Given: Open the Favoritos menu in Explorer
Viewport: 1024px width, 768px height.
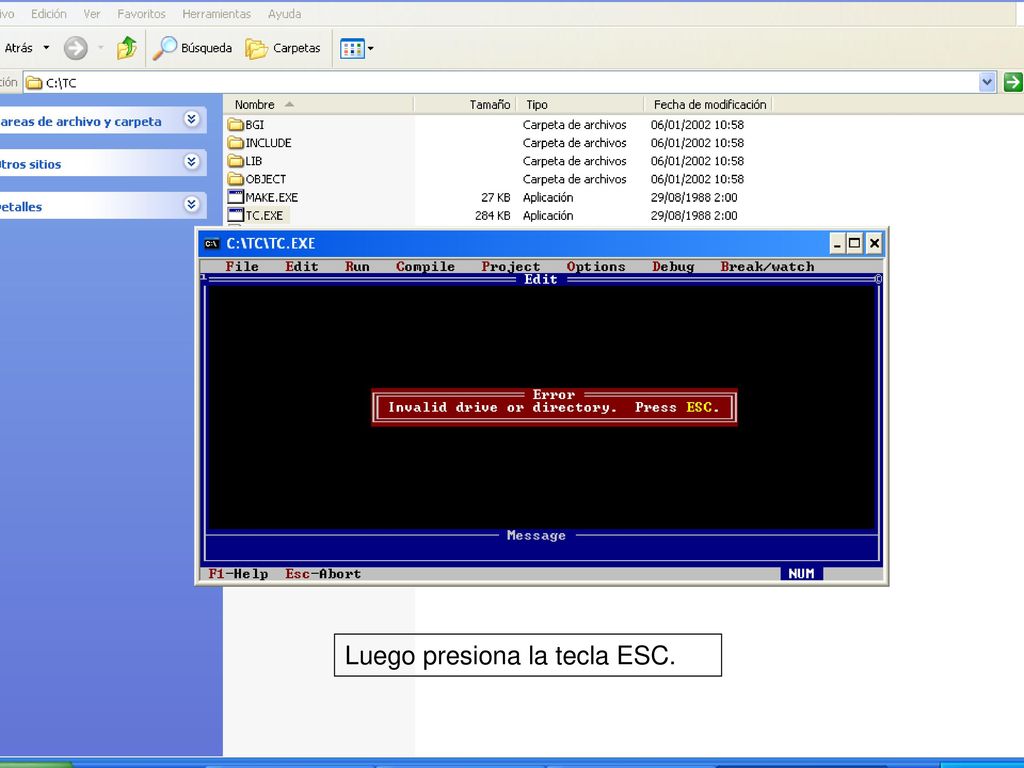Looking at the screenshot, I should click(x=142, y=14).
